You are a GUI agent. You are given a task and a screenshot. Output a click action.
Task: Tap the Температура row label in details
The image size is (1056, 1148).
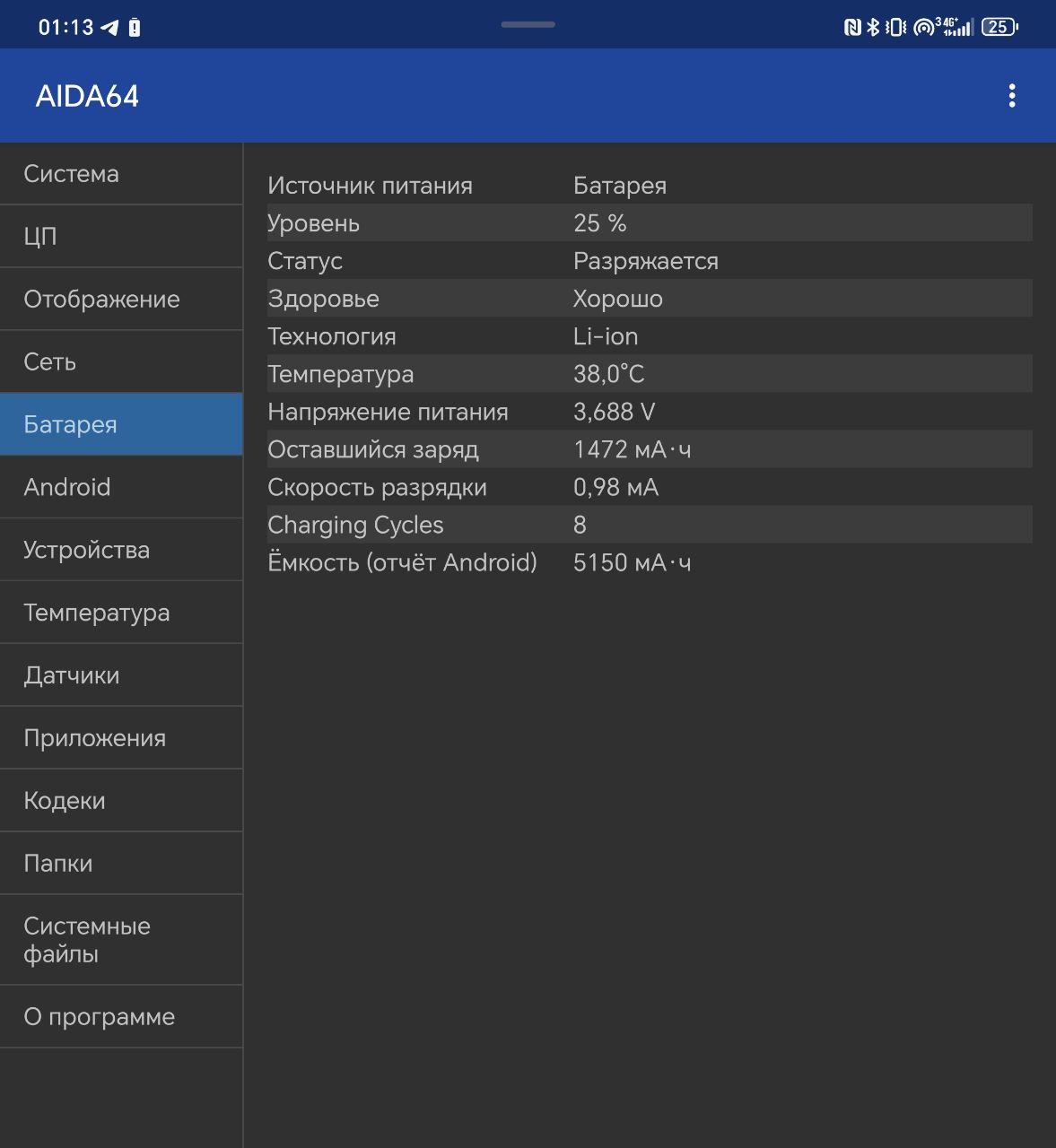tap(341, 374)
